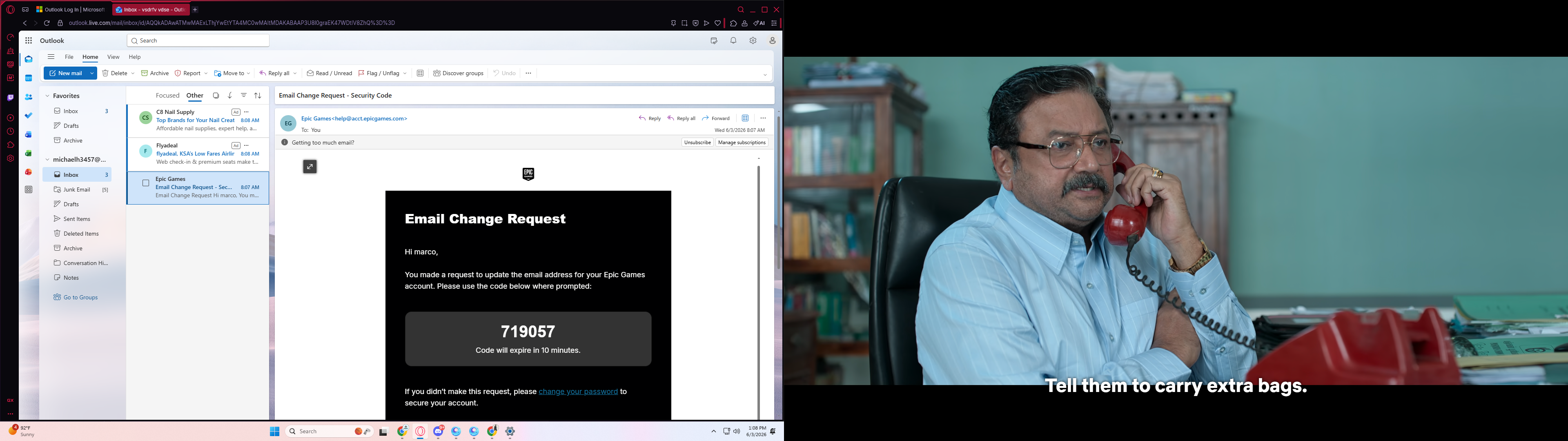Switch to the Focused inbox tab

coord(167,96)
